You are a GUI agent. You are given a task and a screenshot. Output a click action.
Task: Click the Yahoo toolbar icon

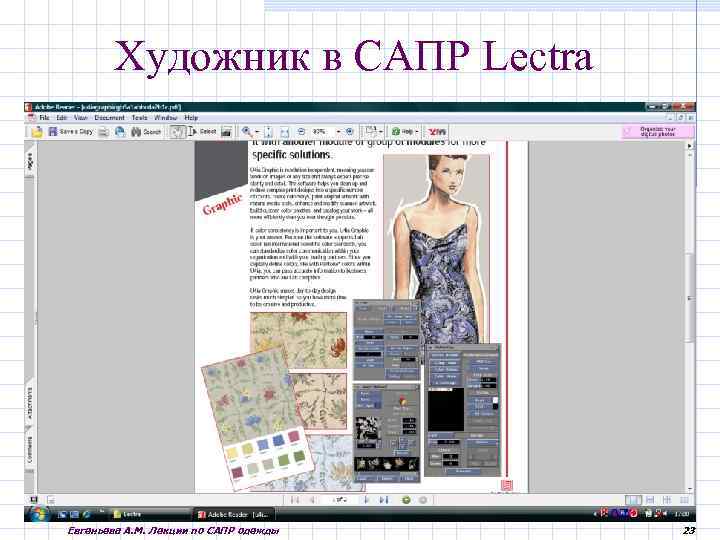(x=437, y=132)
